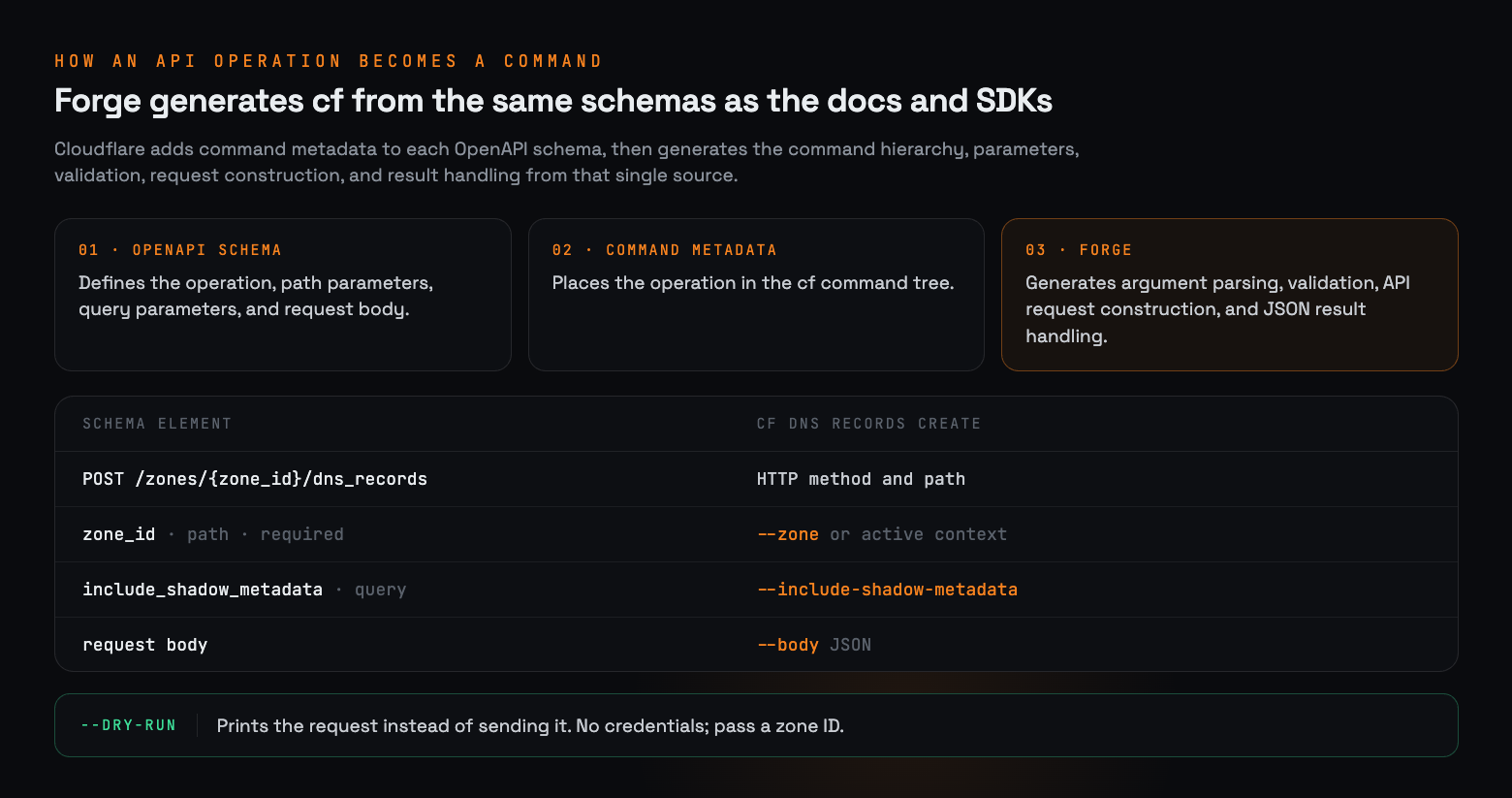Click the '--DRY-RUN' label

pyautogui.click(x=129, y=725)
